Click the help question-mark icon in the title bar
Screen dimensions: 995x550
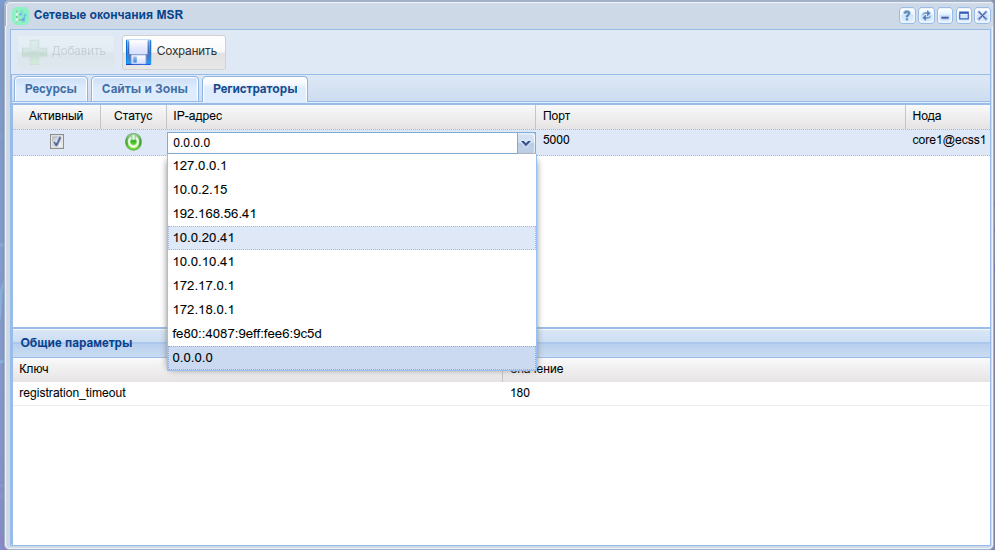pyautogui.click(x=907, y=16)
